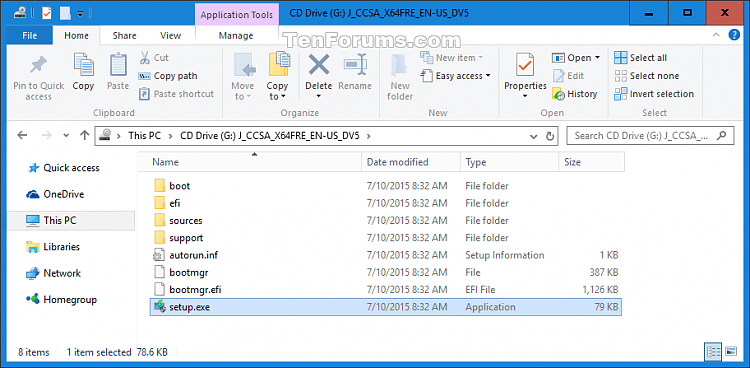
Task: Click the Forward navigation arrow
Action: coord(46,135)
